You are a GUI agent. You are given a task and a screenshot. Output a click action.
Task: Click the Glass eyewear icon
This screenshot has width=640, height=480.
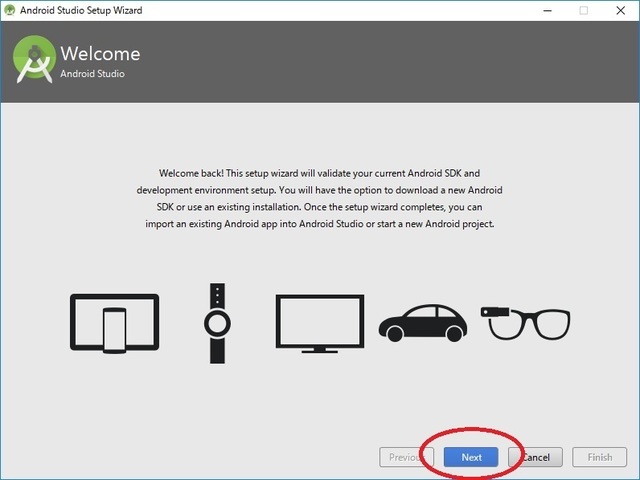click(x=526, y=323)
